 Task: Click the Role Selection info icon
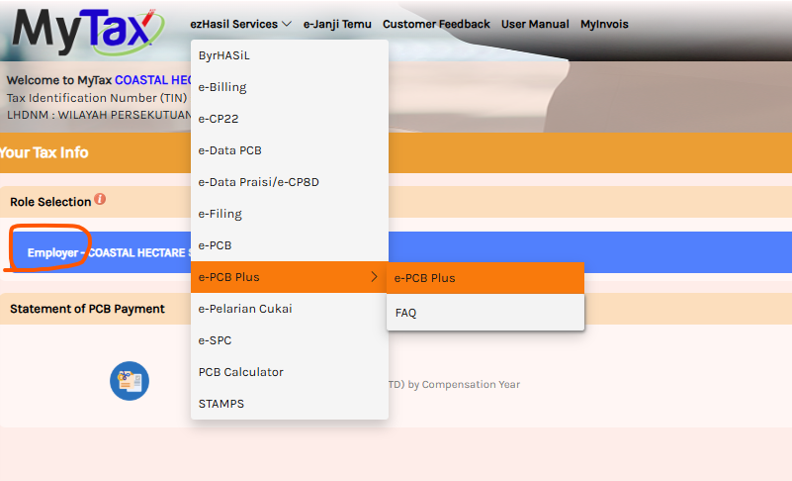tap(100, 199)
